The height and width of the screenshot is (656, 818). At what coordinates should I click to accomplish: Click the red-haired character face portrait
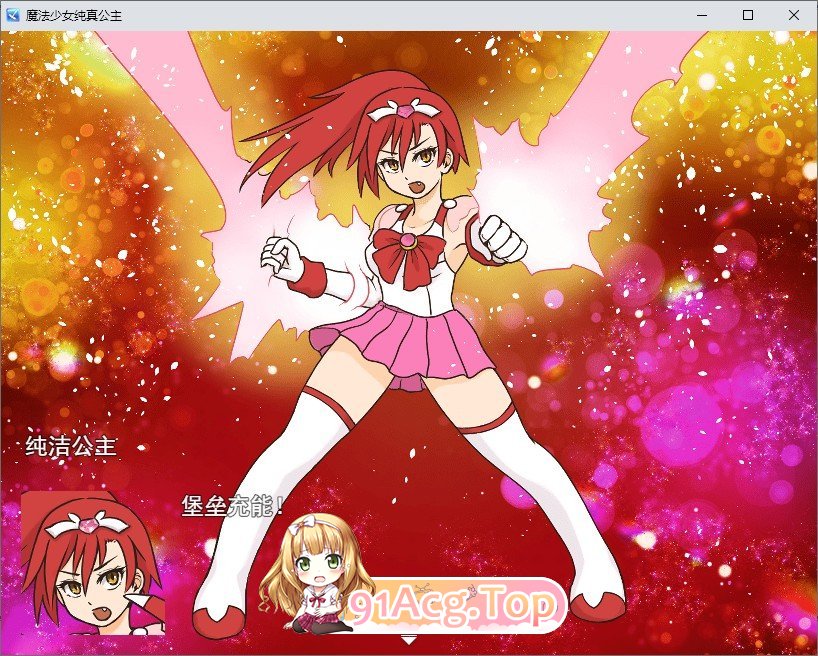(x=93, y=563)
